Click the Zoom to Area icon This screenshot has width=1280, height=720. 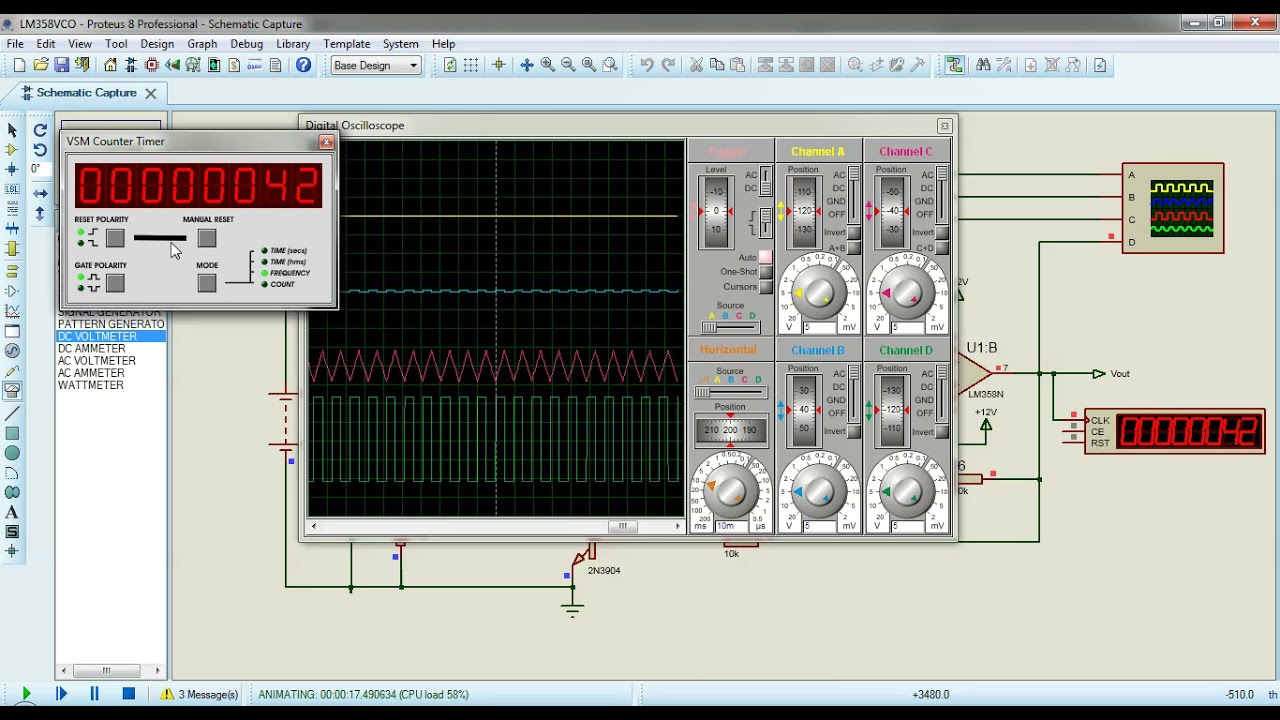pos(610,65)
